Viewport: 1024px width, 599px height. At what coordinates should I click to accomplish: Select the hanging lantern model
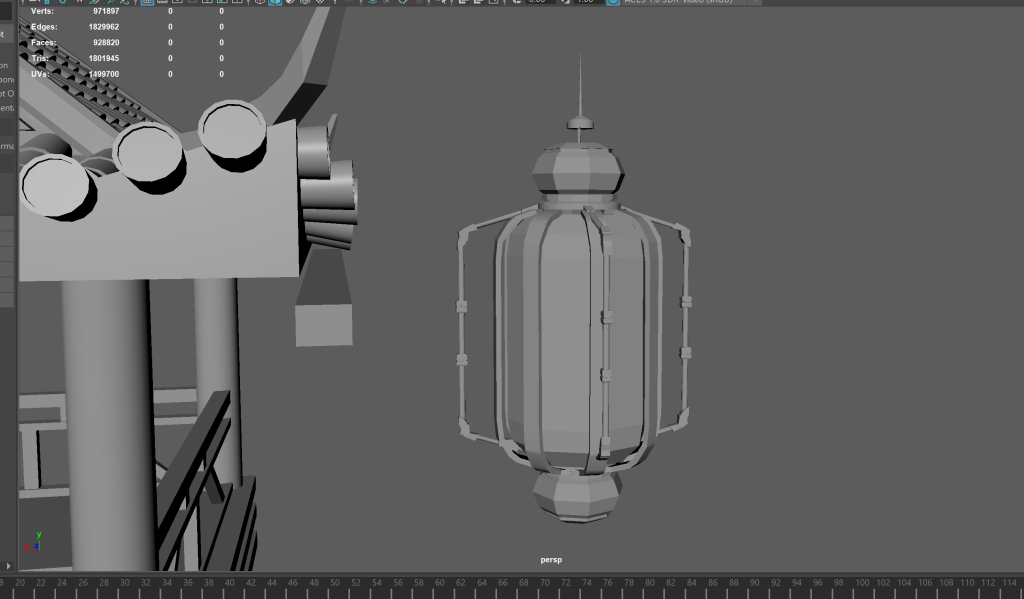[575, 327]
